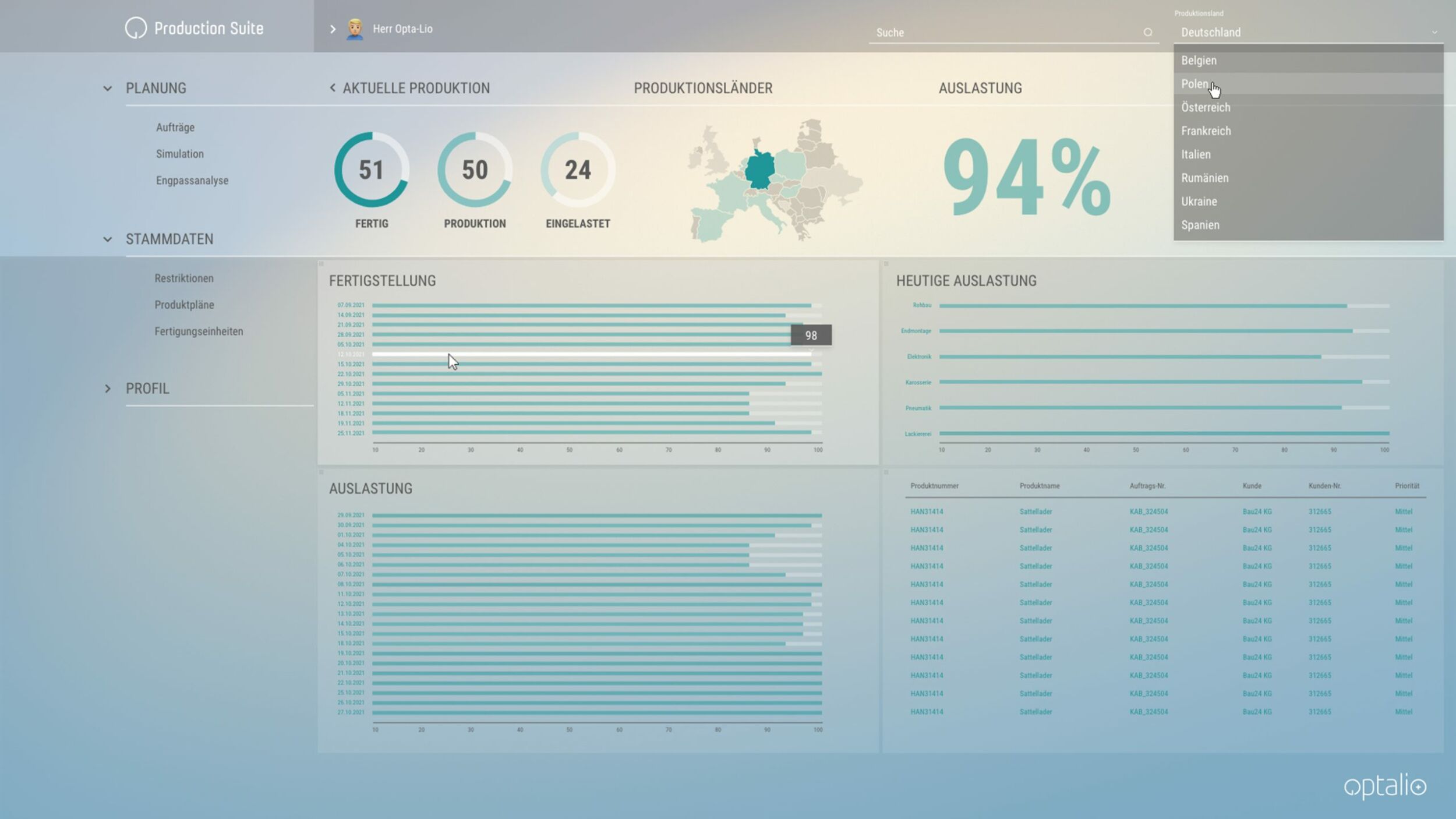Choose Österreich in the dropdown list
The image size is (1456, 819).
pyautogui.click(x=1206, y=107)
